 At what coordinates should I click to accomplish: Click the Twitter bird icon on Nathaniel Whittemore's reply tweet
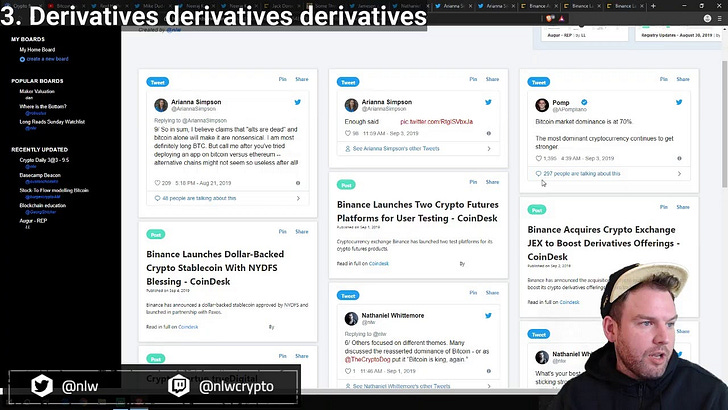(x=488, y=316)
